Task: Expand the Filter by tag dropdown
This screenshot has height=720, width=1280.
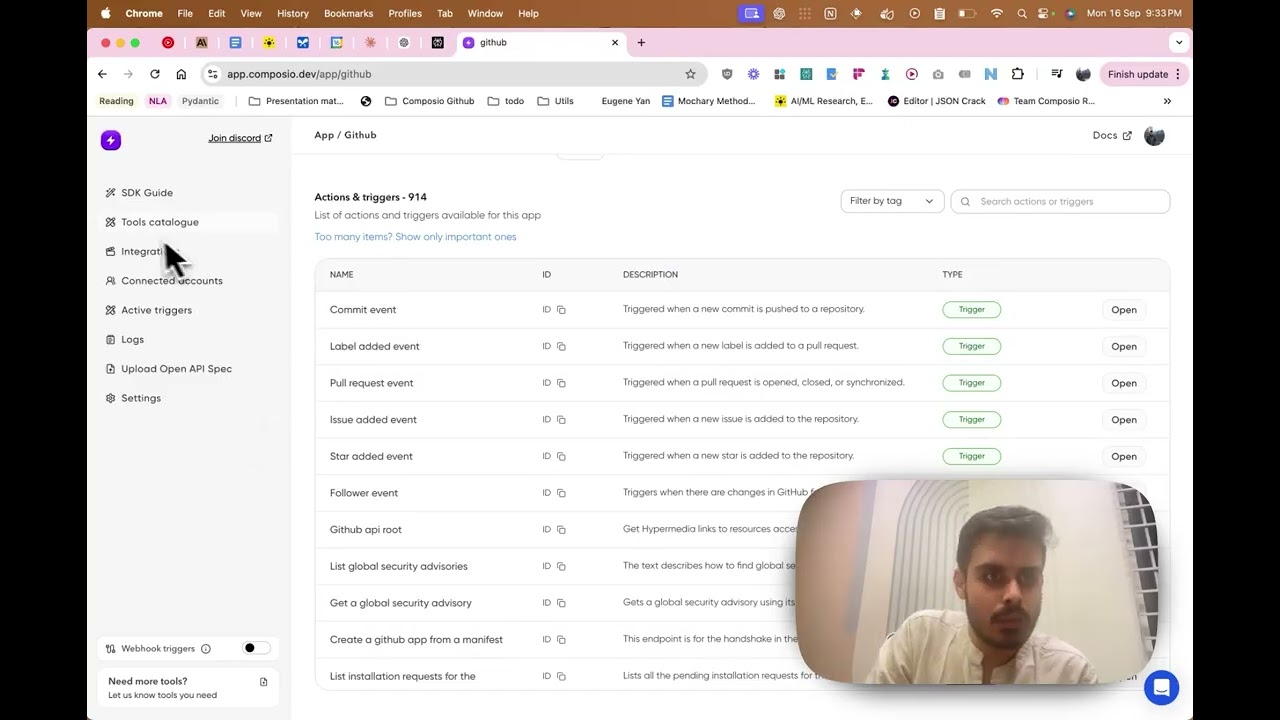Action: 891,201
